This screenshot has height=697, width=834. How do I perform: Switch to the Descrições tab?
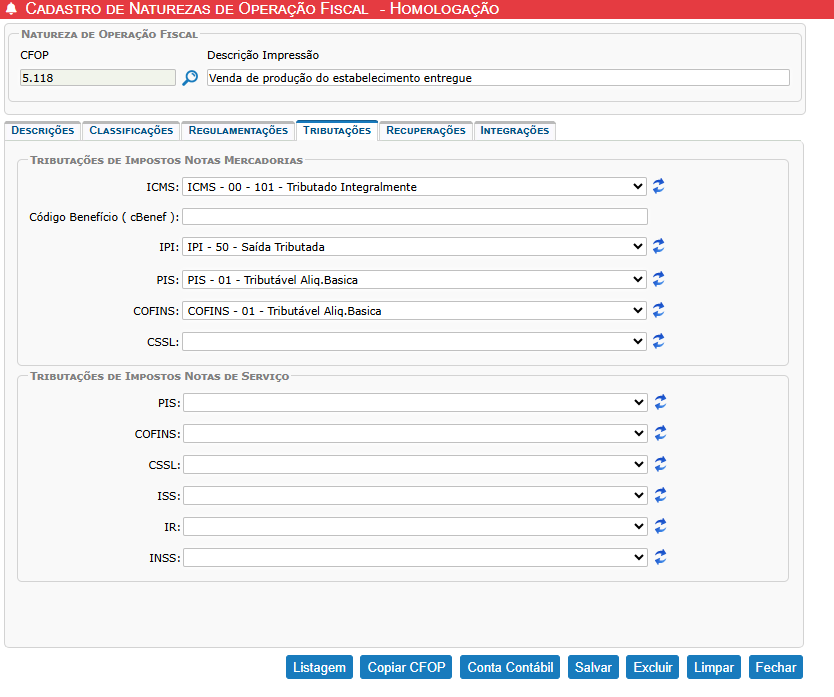42,130
